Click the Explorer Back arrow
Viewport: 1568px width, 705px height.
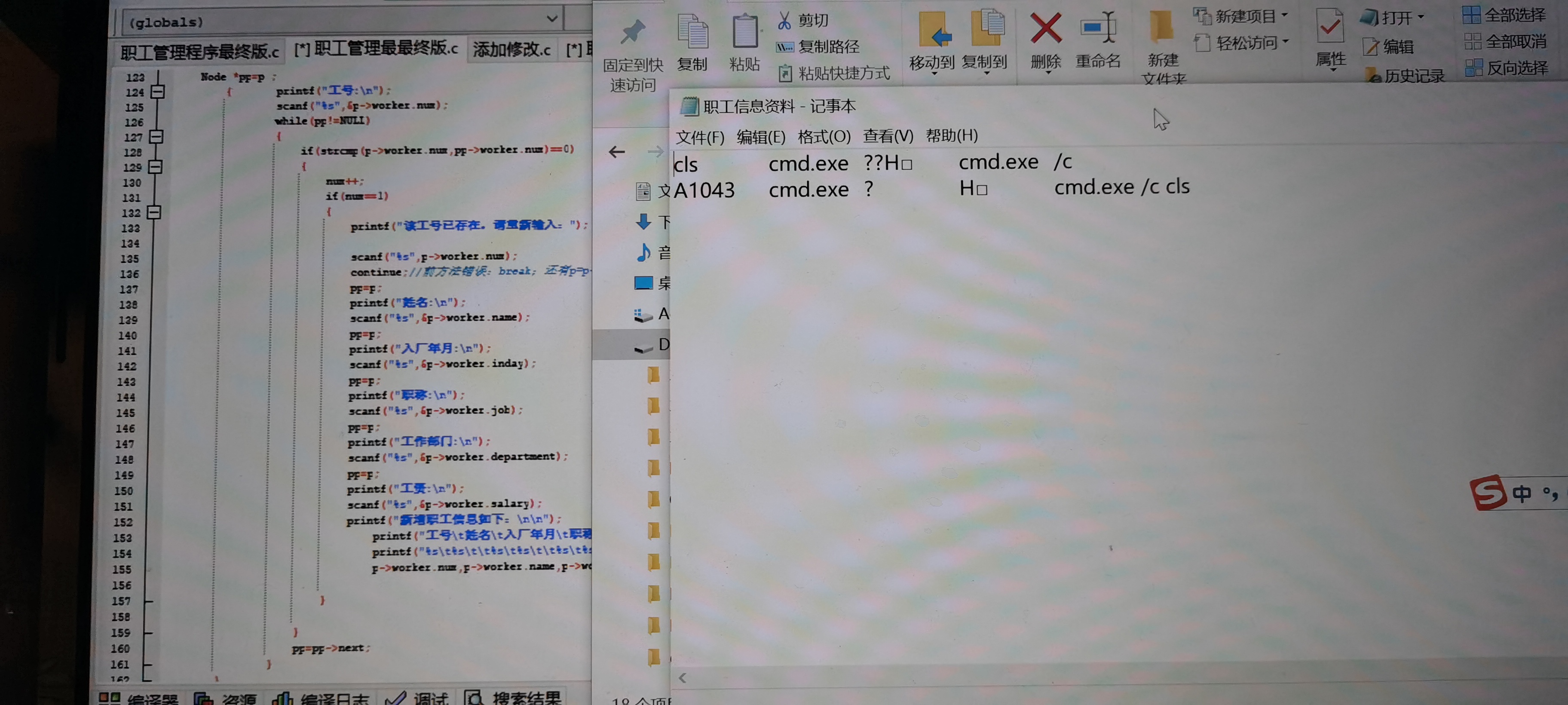tap(617, 152)
